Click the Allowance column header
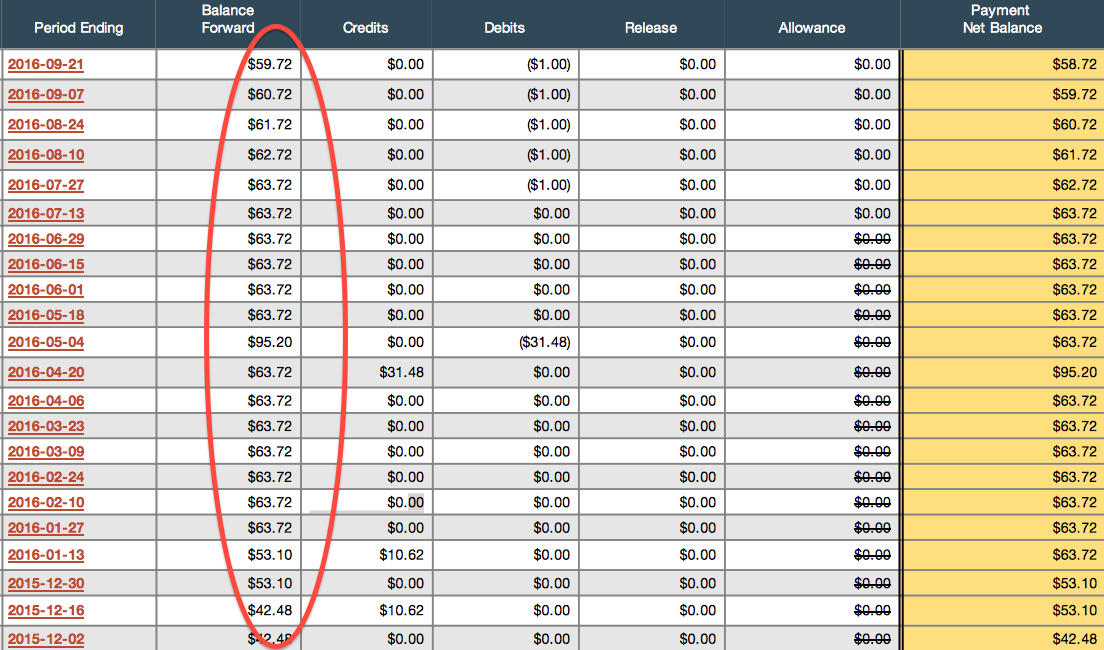Image resolution: width=1104 pixels, height=650 pixels. pyautogui.click(x=811, y=28)
